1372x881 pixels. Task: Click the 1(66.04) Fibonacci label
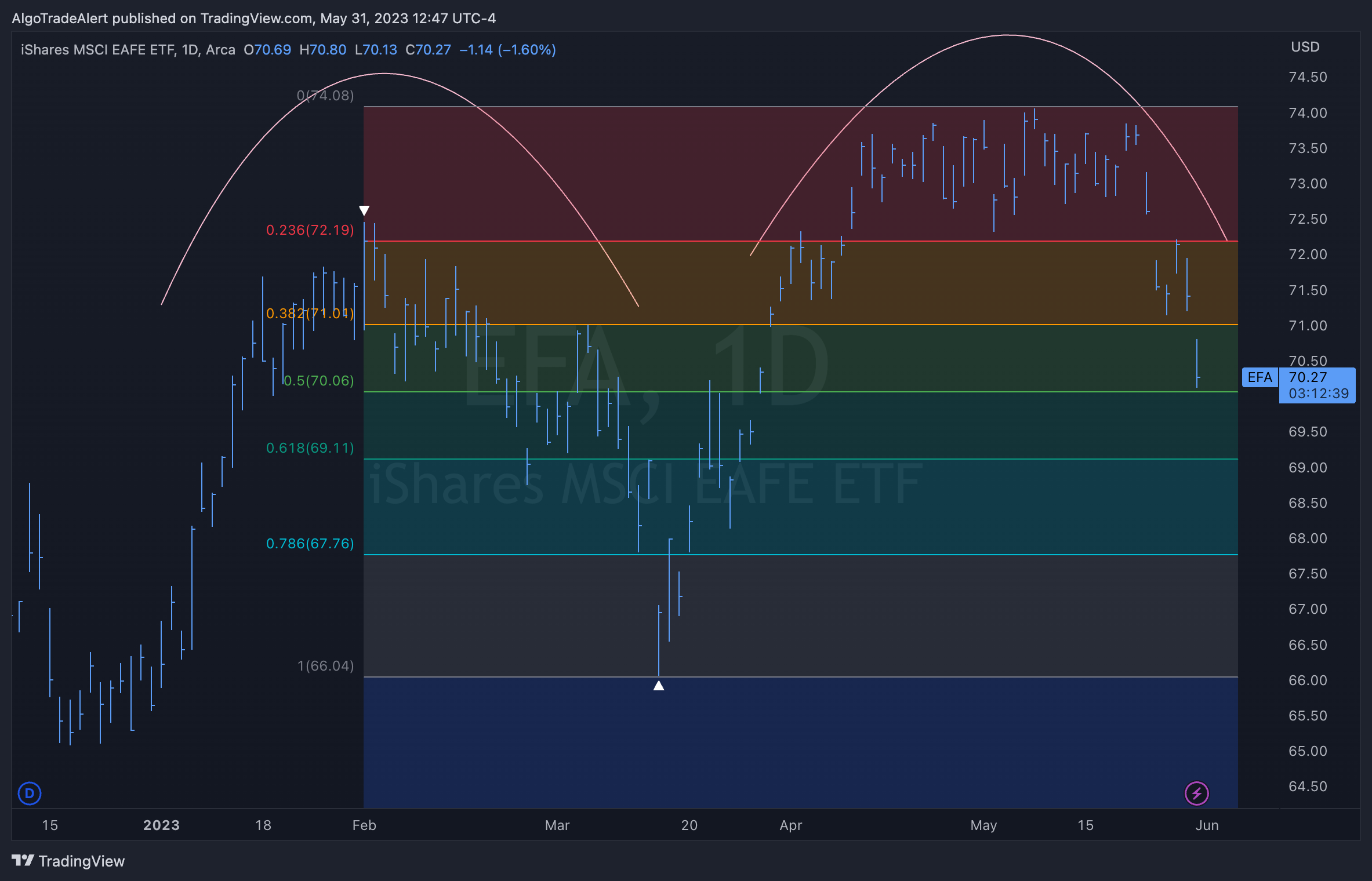point(326,666)
